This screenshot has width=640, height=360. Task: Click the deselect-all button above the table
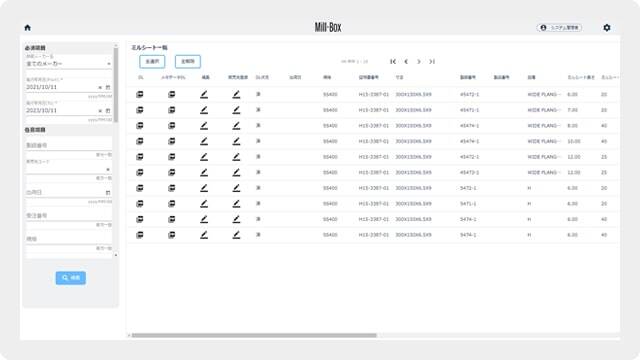[x=188, y=62]
